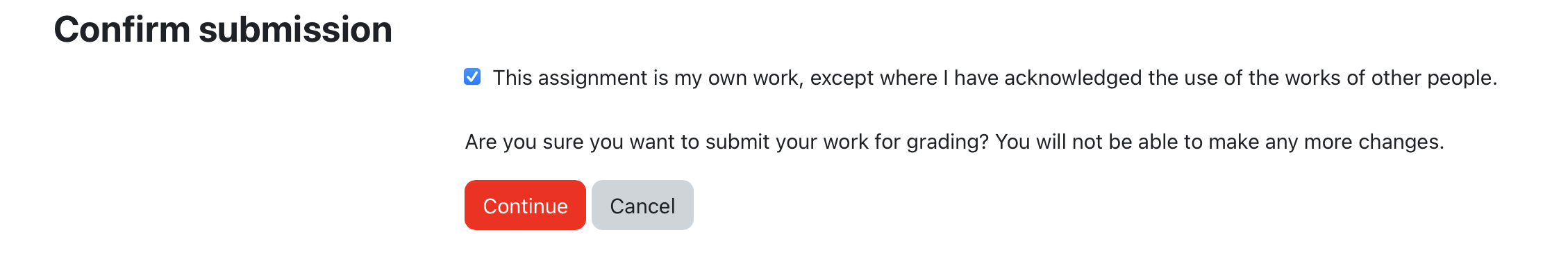The image size is (1568, 253).
Task: Toggle the blue checked box before the statement
Action: coord(472,76)
